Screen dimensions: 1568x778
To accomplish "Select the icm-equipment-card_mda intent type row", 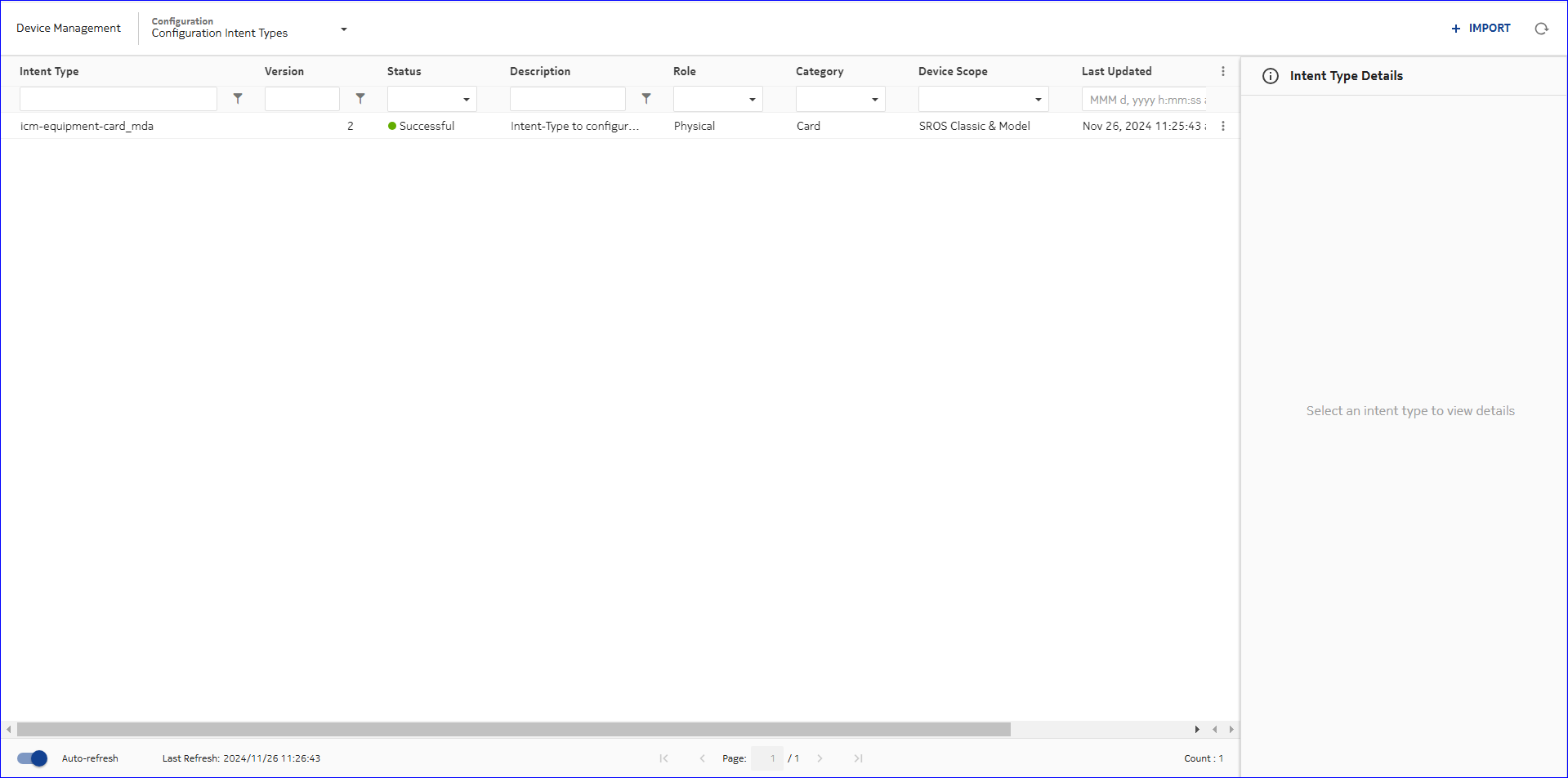I will (x=87, y=126).
